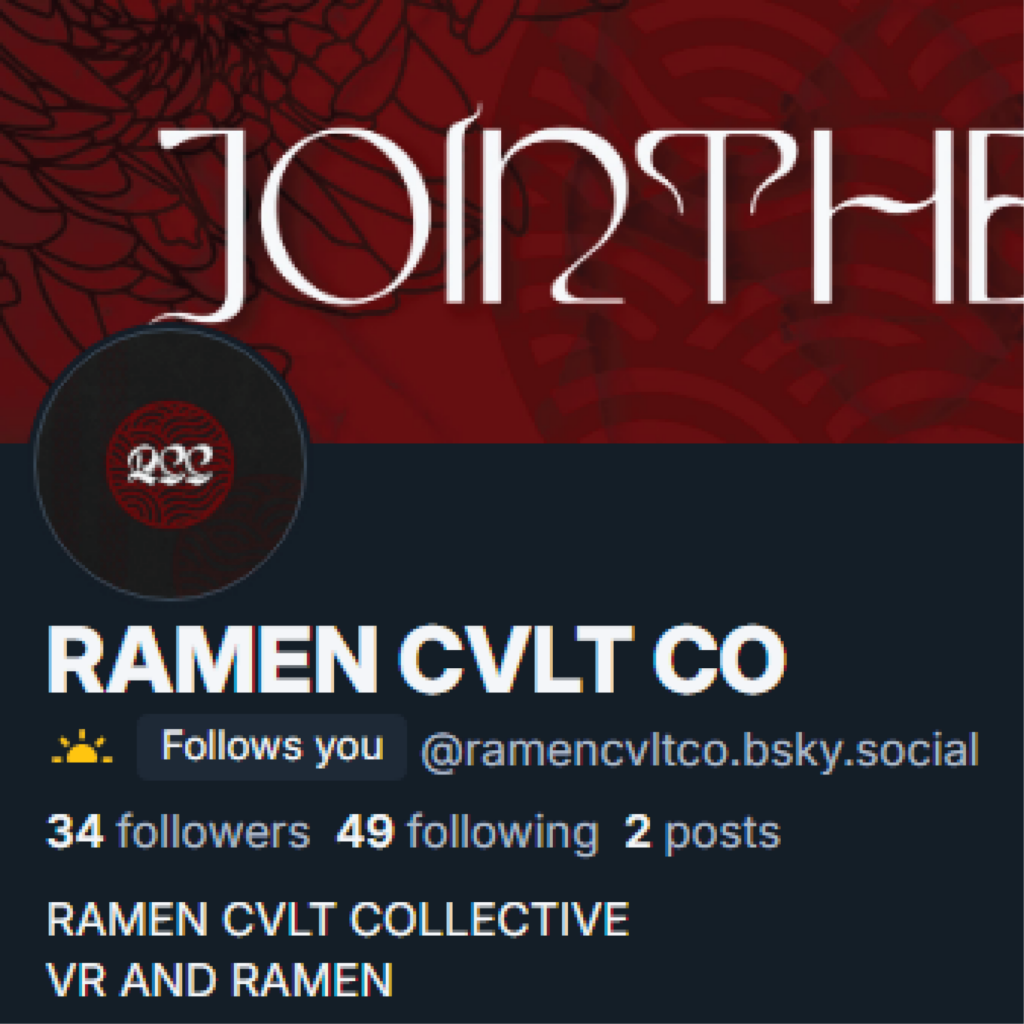Open the 34 followers list
Screen dimensions: 1024x1024
[x=178, y=832]
